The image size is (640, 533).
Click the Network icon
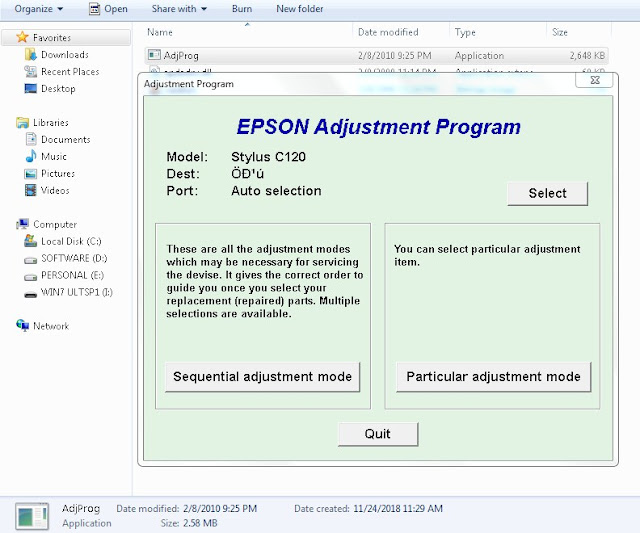tap(22, 325)
